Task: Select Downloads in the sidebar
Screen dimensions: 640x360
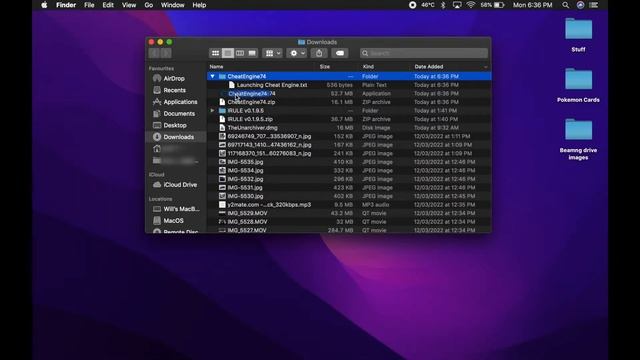Action: click(178, 137)
